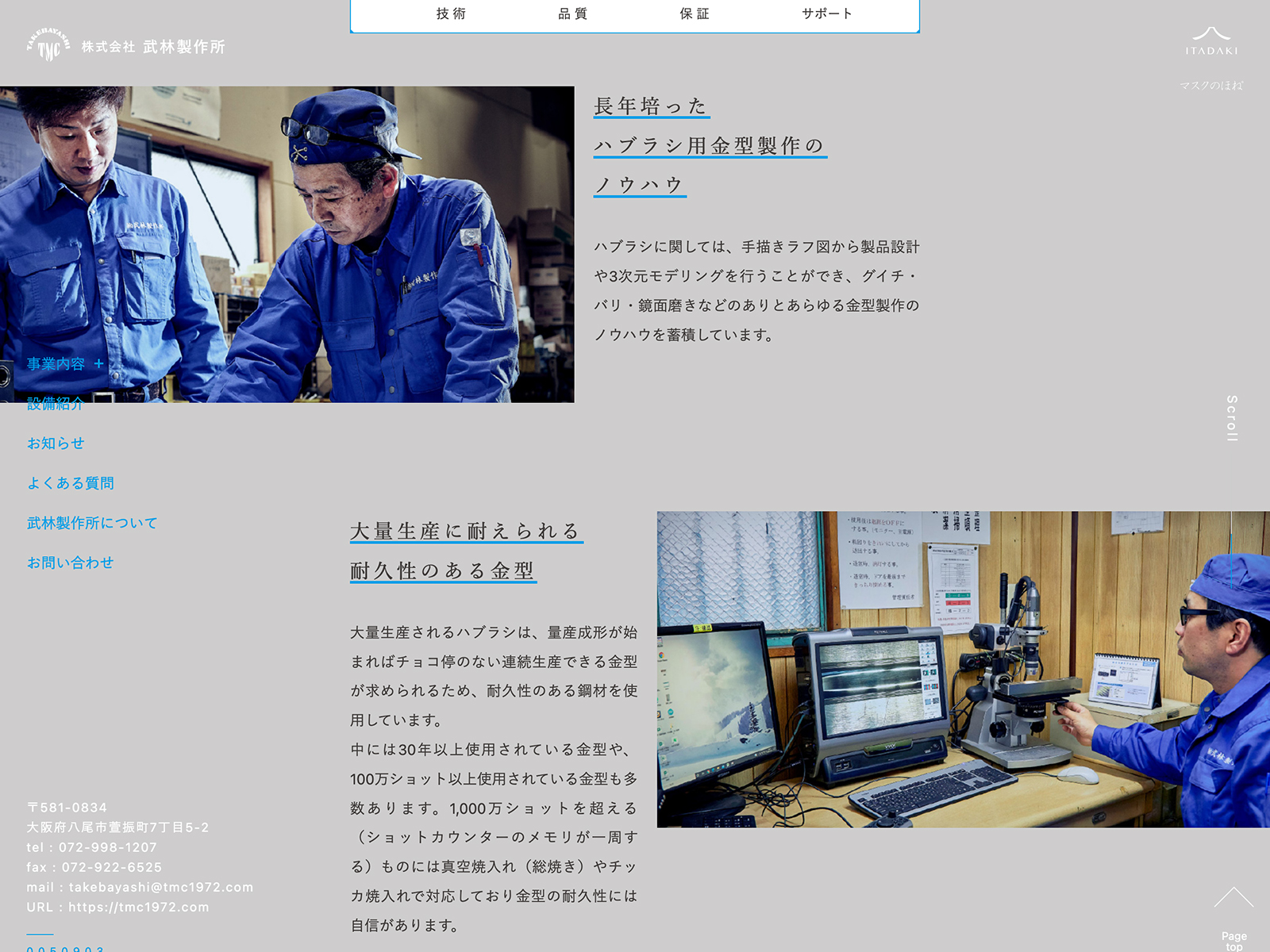Click the 大量生産に耐えられる heading
The width and height of the screenshot is (1270, 952).
pyautogui.click(x=466, y=531)
